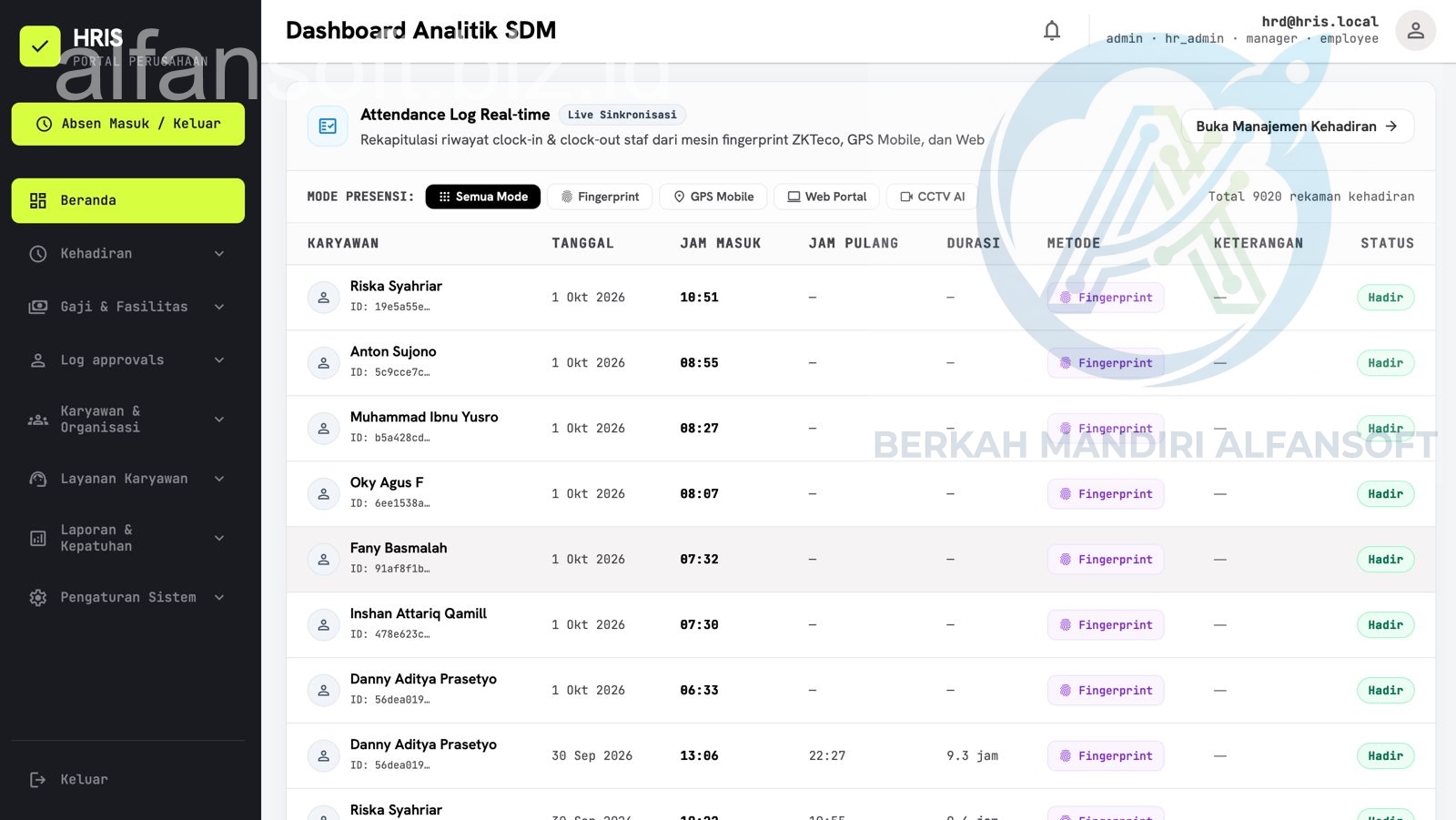Screen dimensions: 1456x820
Task: Click Inshan Attariq Qamill's avatar icon
Action: [323, 625]
